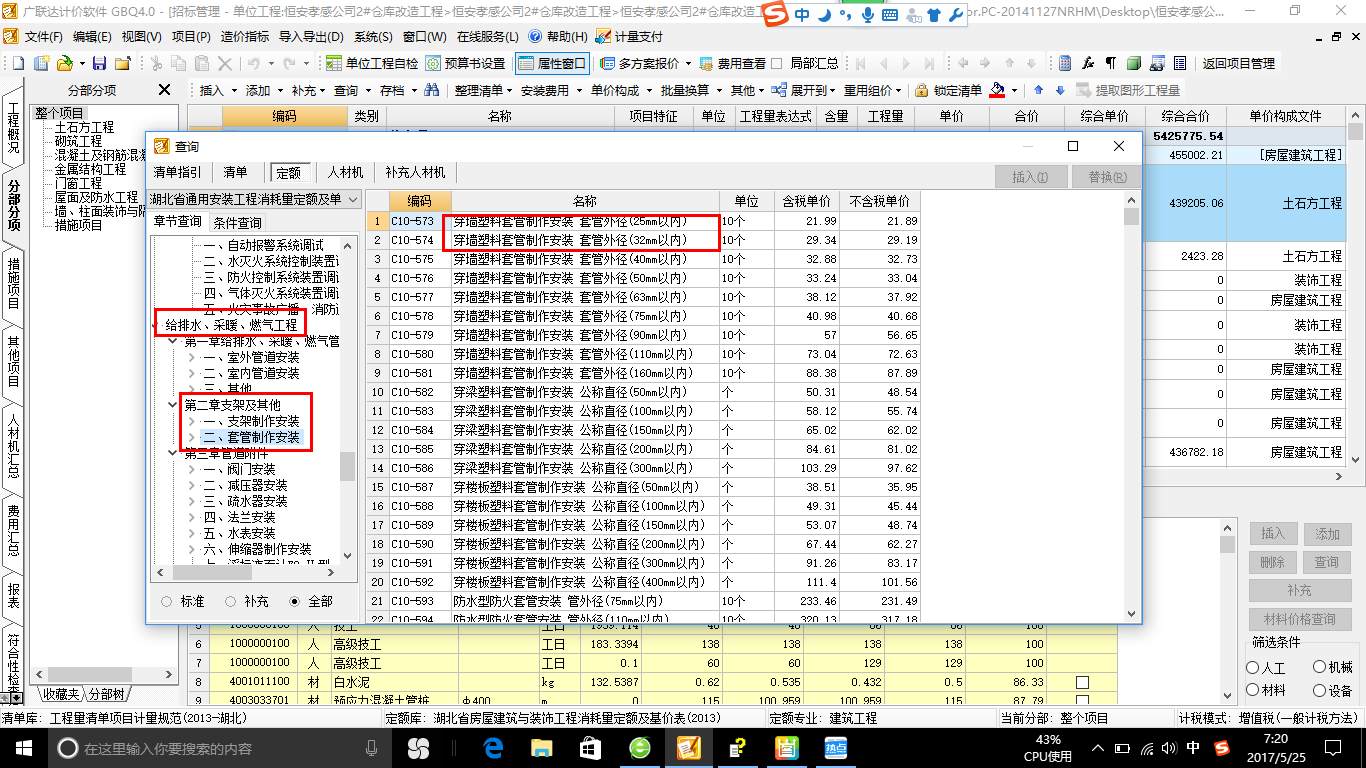
Task: Click Windows search box in taskbar
Action: [x=218, y=747]
